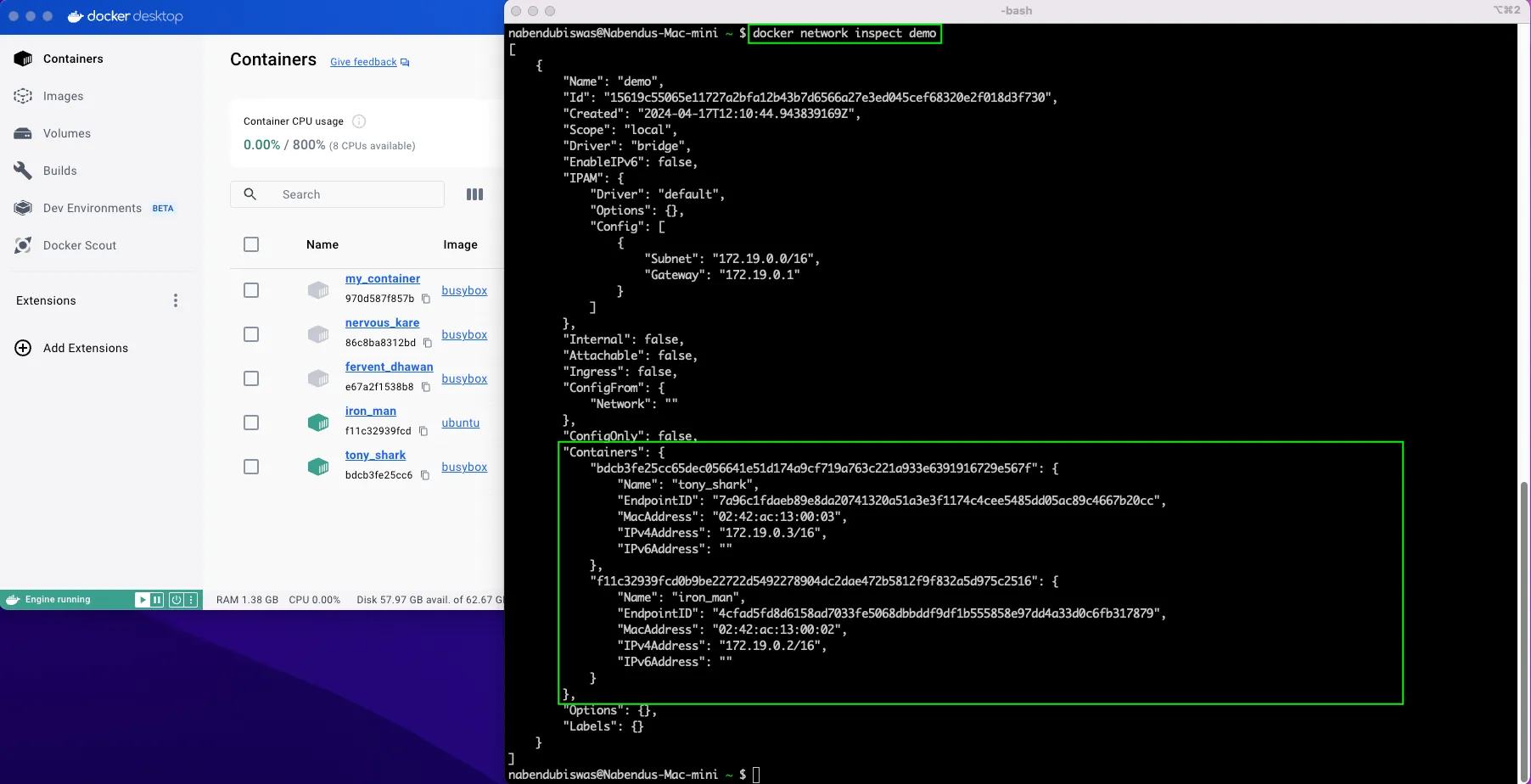Image resolution: width=1531 pixels, height=784 pixels.
Task: Open busybox image of my_container
Action: pos(464,290)
